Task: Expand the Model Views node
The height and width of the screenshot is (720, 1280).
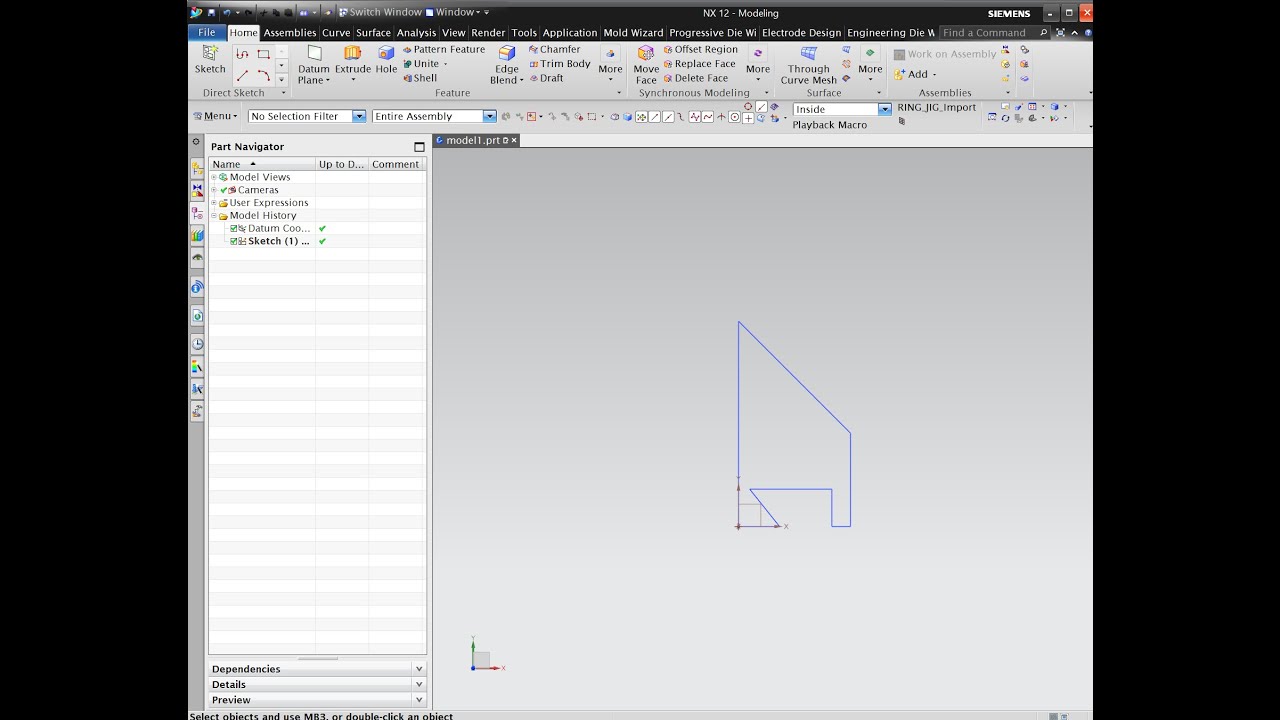Action: [x=213, y=177]
